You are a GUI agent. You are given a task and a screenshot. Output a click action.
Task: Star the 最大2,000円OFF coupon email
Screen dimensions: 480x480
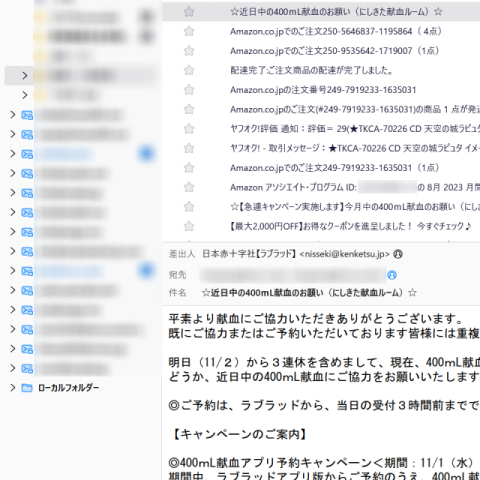(x=189, y=226)
